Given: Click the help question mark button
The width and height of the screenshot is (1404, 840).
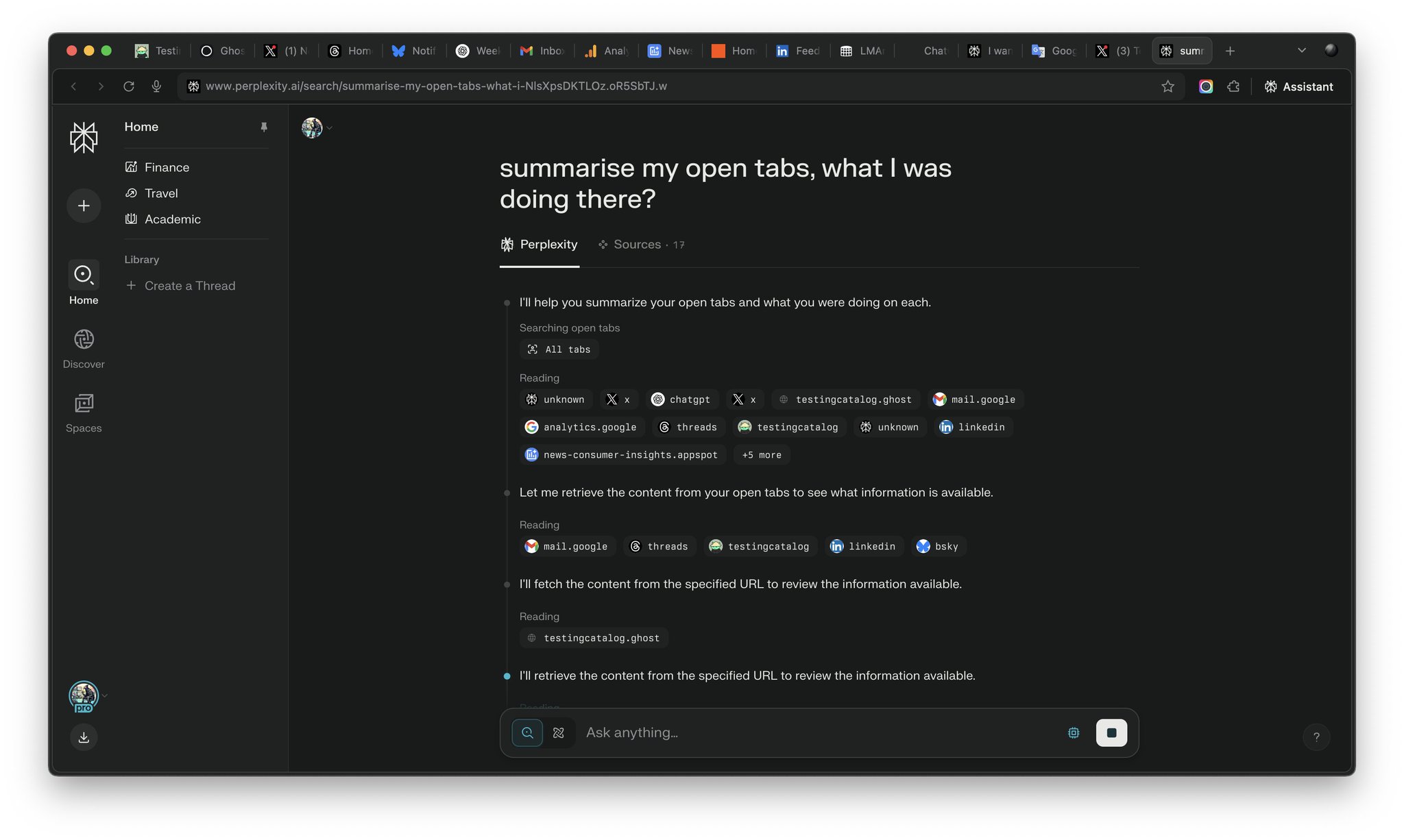Looking at the screenshot, I should [1316, 737].
